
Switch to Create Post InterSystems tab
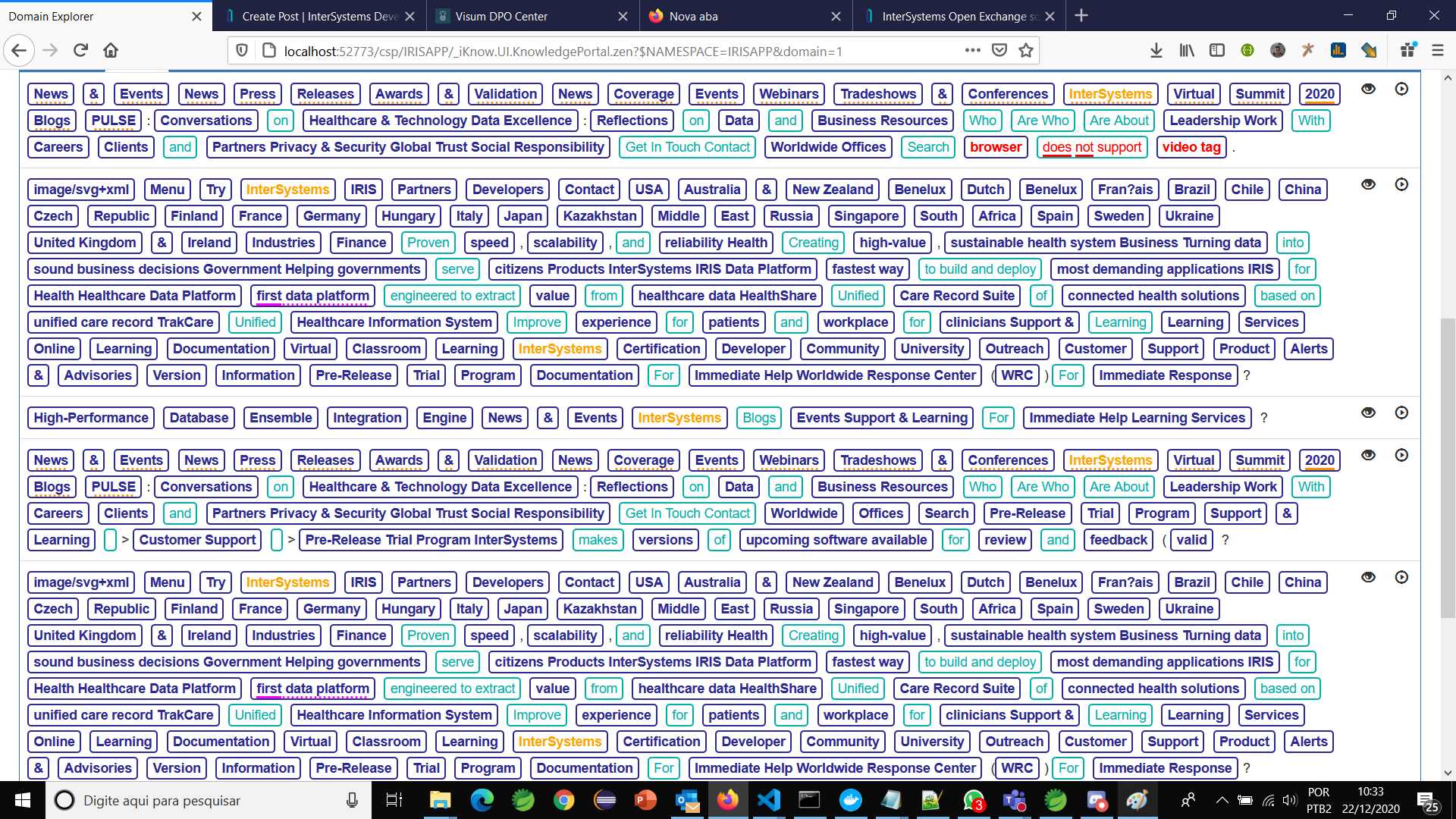[320, 16]
